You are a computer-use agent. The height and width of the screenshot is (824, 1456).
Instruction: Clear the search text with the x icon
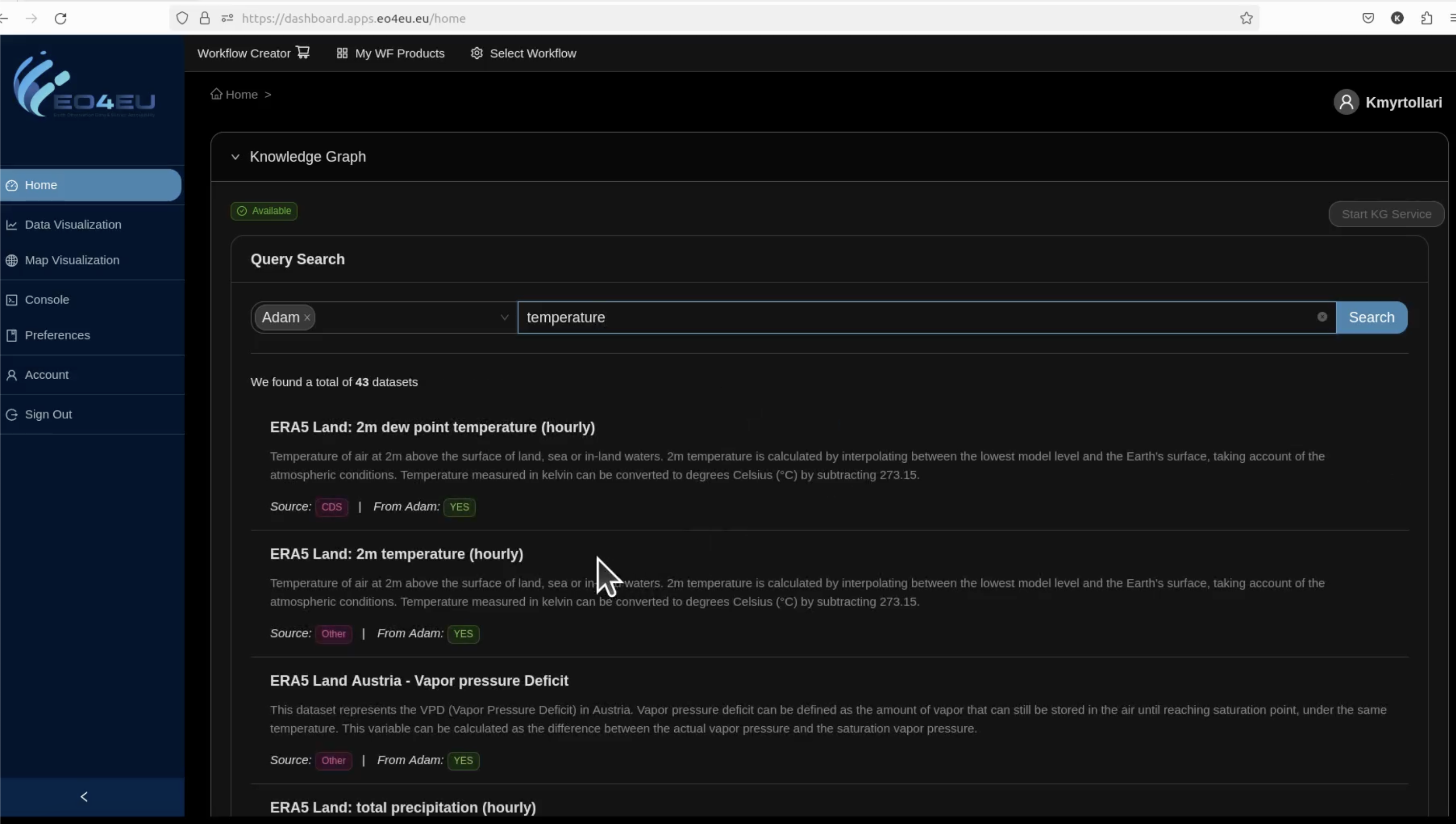[1322, 317]
